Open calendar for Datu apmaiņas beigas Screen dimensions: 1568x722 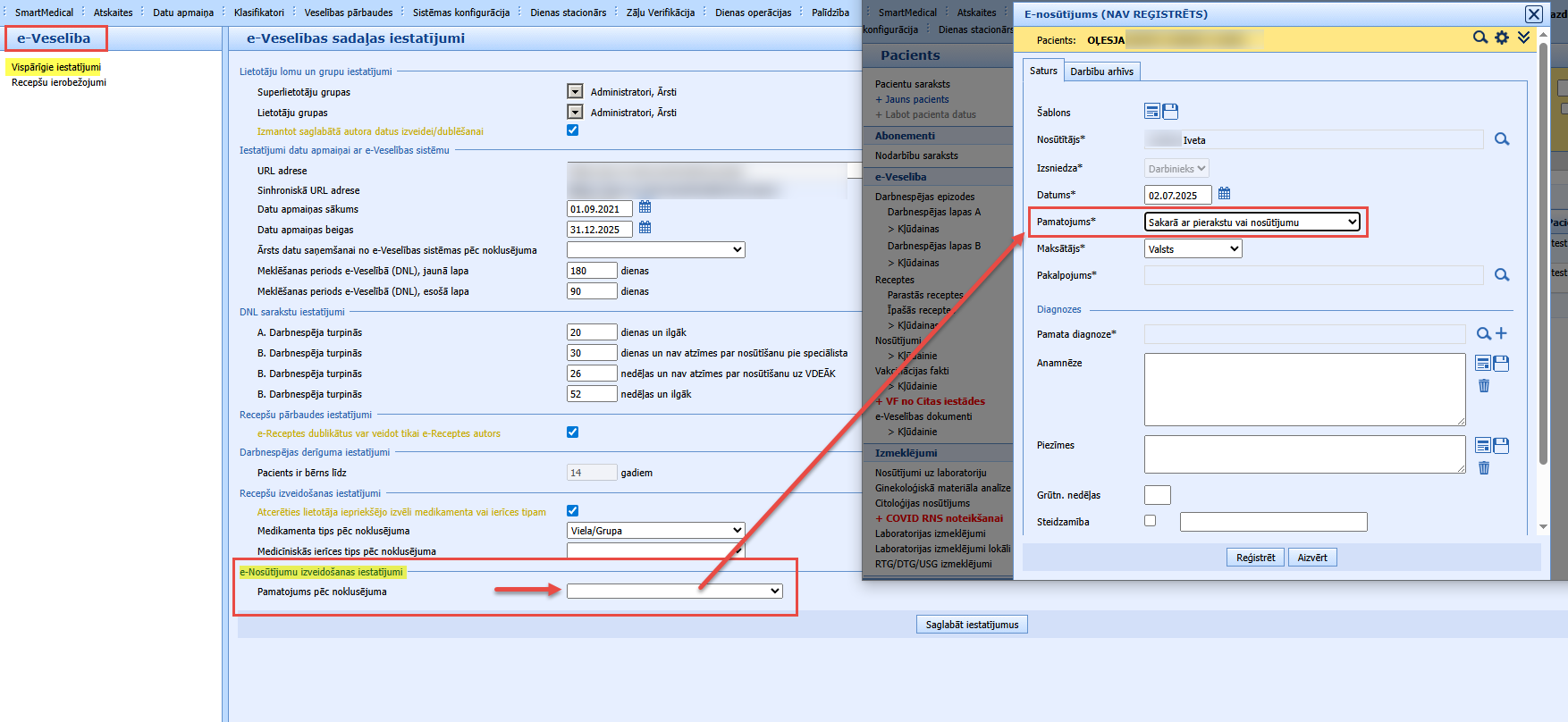(x=645, y=228)
